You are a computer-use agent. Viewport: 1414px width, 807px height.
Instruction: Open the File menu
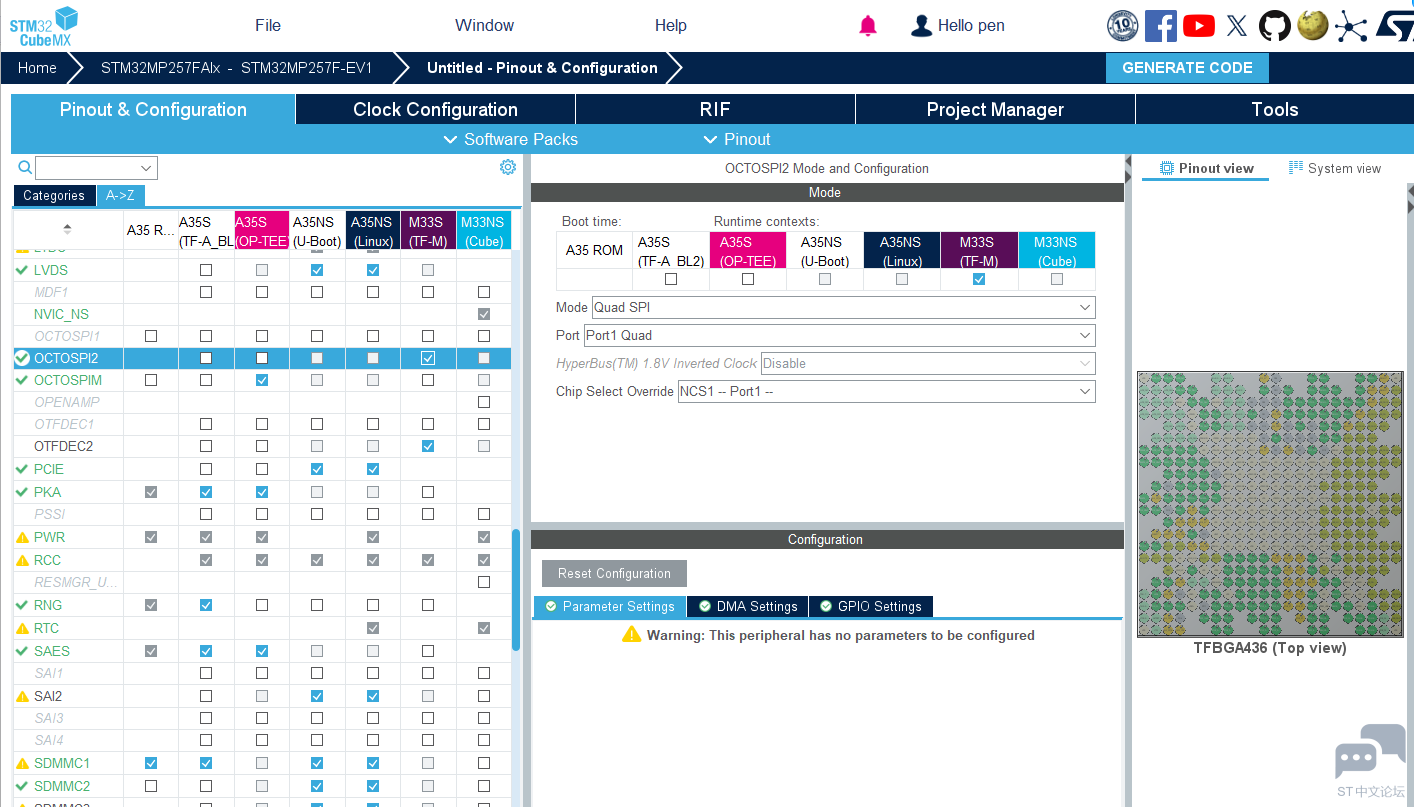(x=268, y=26)
